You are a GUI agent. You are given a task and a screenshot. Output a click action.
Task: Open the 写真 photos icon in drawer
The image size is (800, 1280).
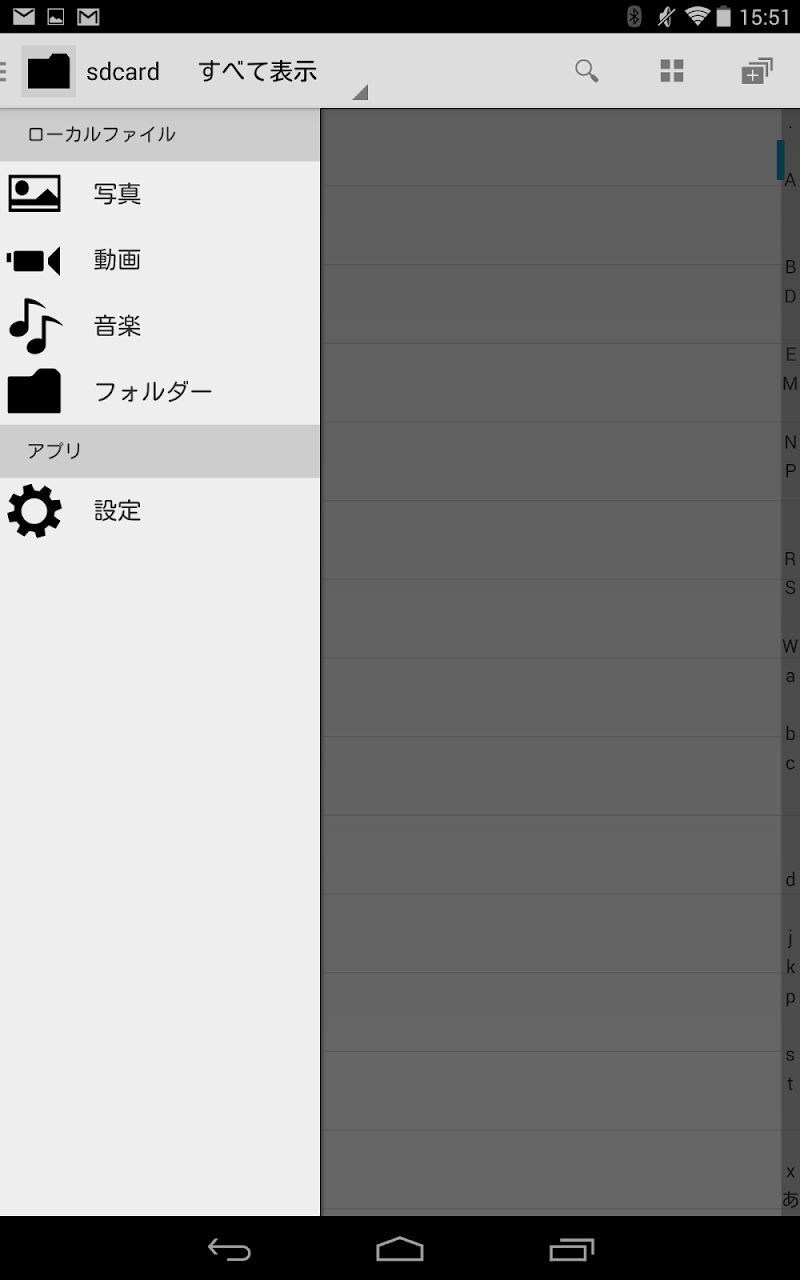(x=34, y=193)
